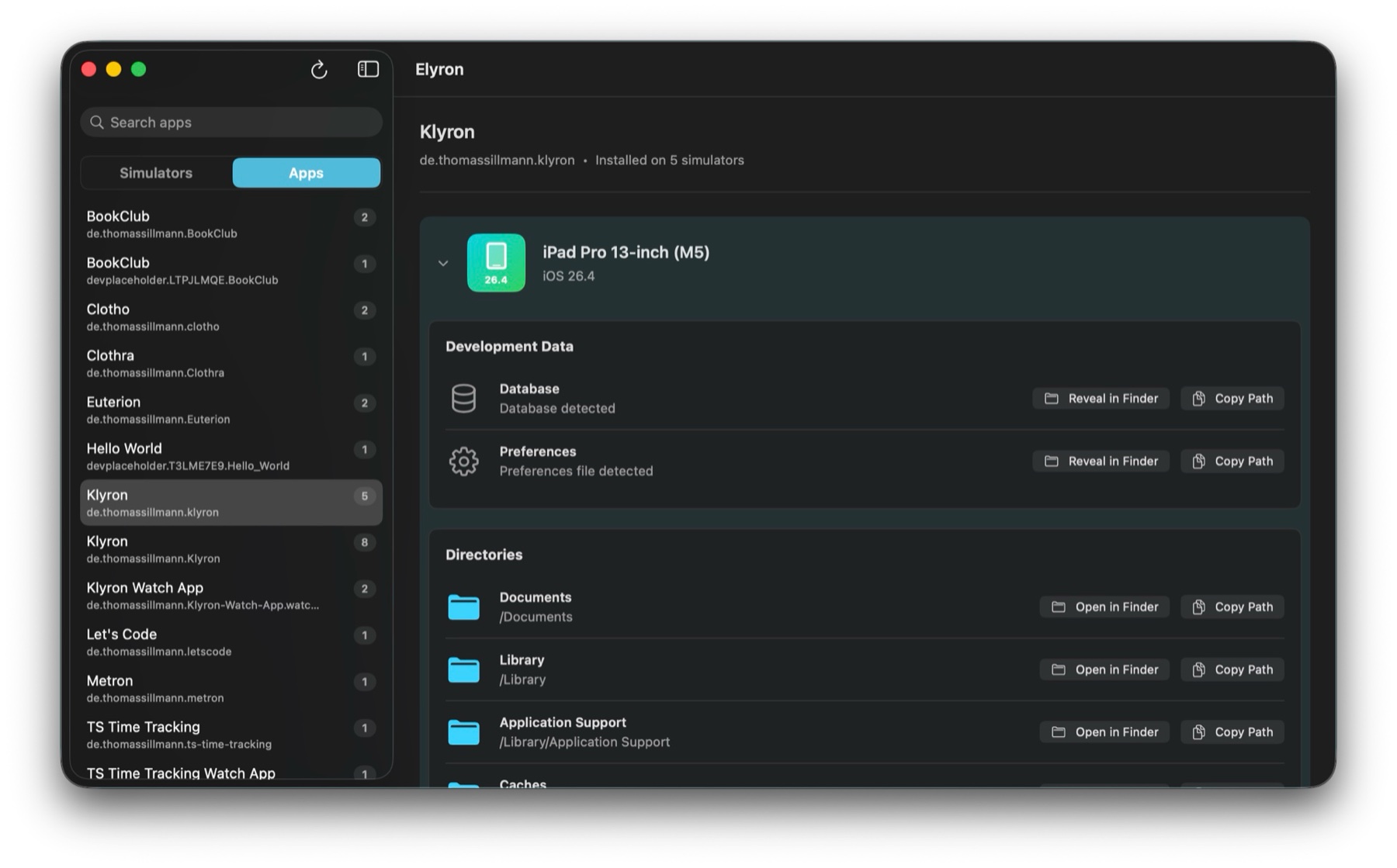Viewport: 1397px width, 868px height.
Task: Select TS Time Tracking de.thomassillmann.ts-time-tracking row
Action: pos(231,735)
